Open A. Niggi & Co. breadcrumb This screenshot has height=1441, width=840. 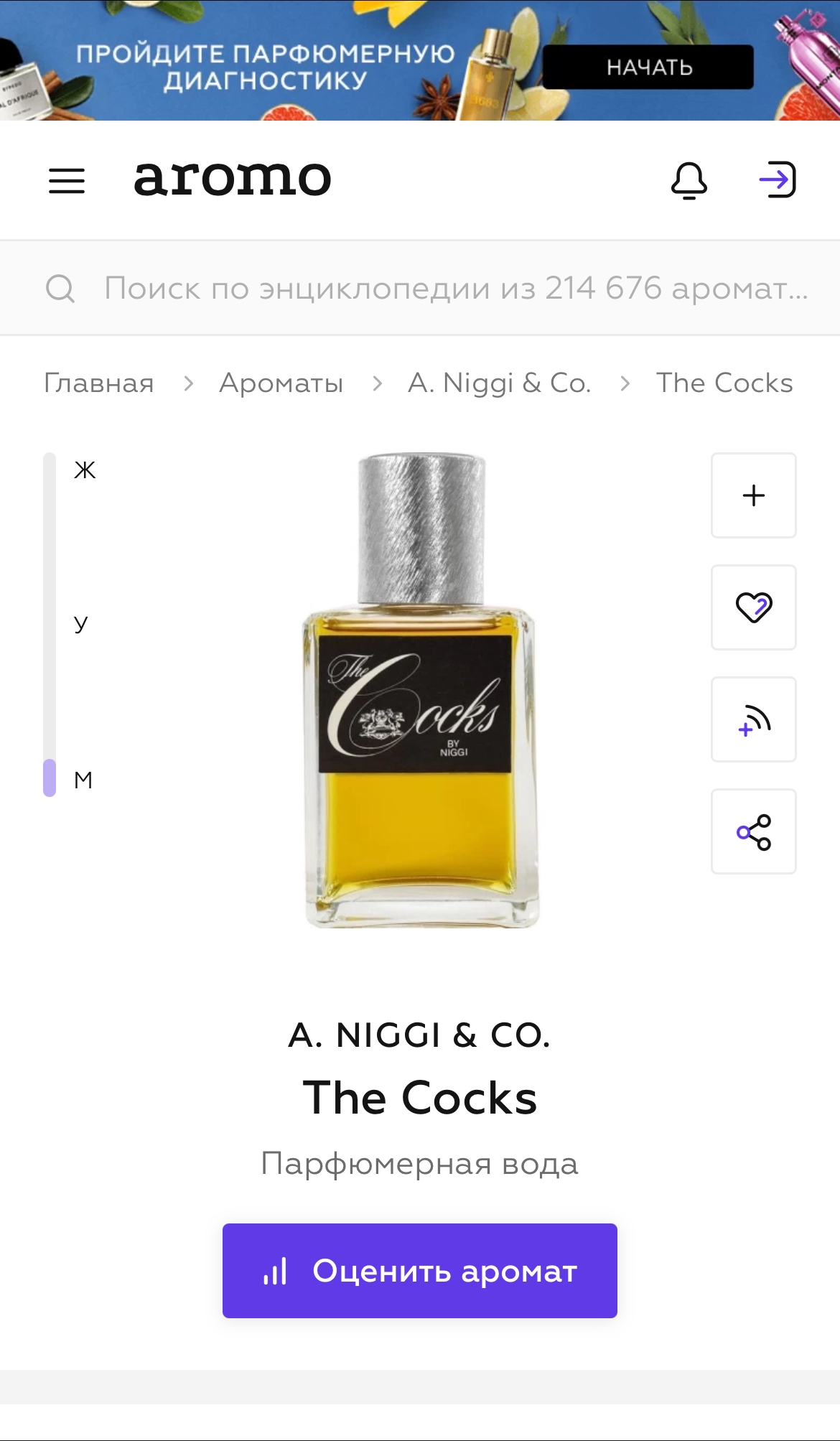click(500, 383)
